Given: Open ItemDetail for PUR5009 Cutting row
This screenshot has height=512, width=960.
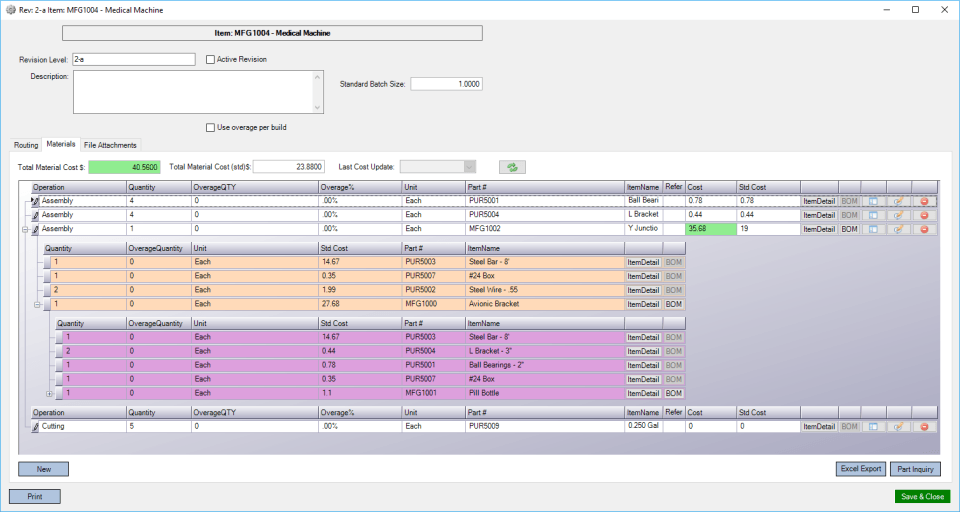Looking at the screenshot, I should [x=819, y=426].
